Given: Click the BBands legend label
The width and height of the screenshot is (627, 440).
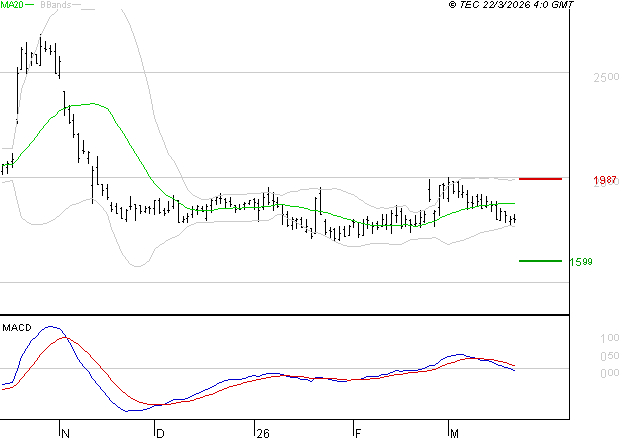Looking at the screenshot, I should (x=56, y=5).
